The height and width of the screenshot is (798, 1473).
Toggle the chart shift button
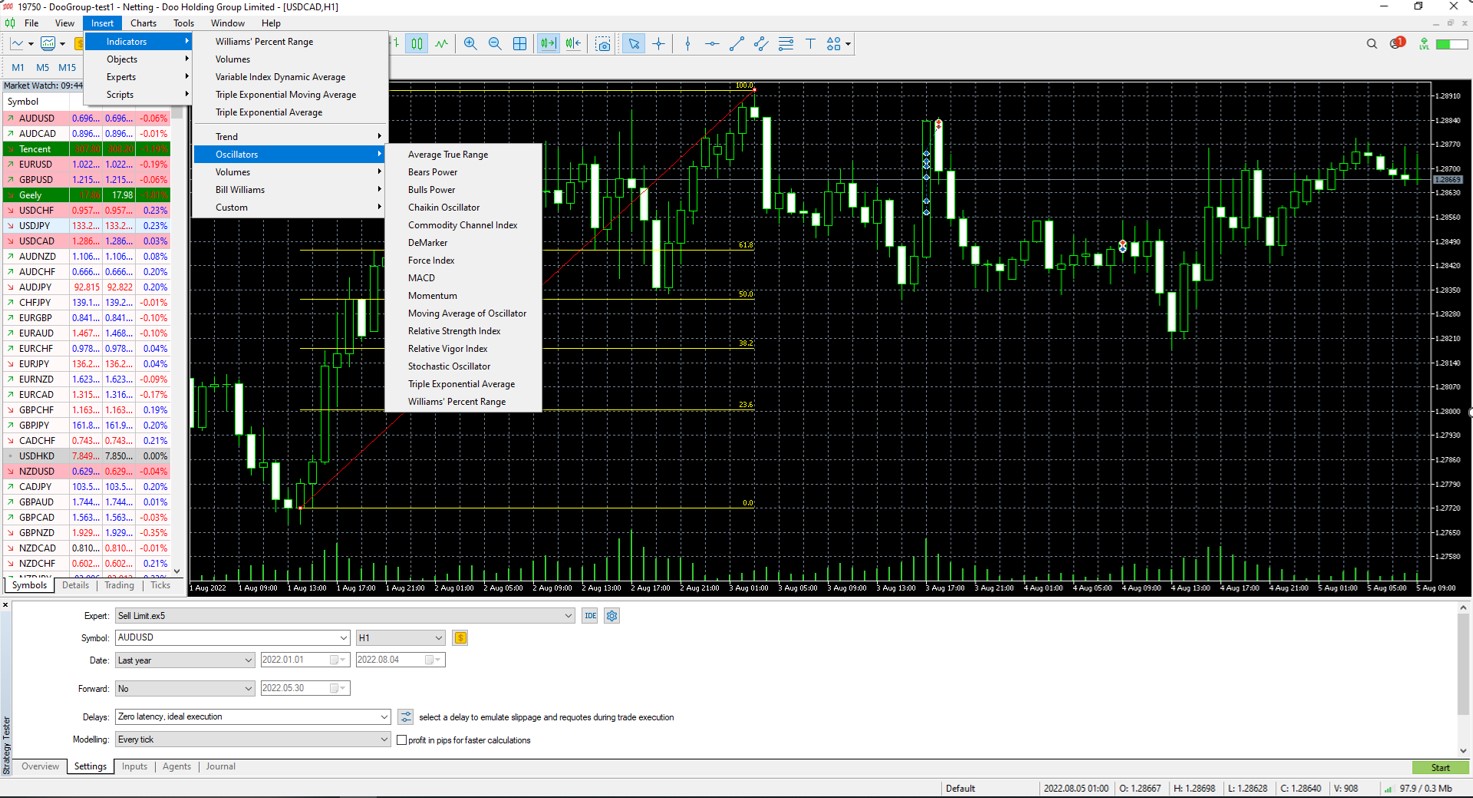coord(573,44)
